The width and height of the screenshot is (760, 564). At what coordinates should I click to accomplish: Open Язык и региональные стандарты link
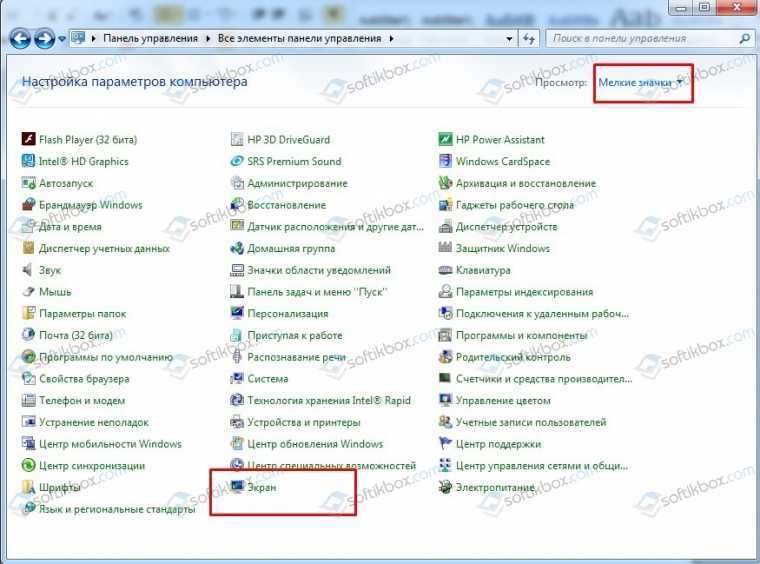click(x=117, y=509)
